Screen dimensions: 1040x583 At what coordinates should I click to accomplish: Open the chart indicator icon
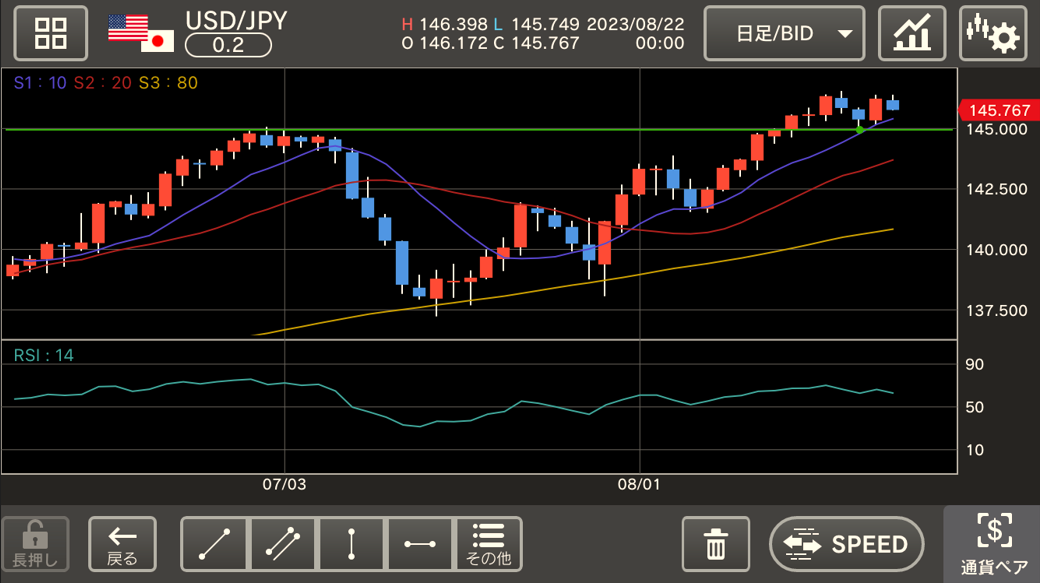click(x=912, y=33)
